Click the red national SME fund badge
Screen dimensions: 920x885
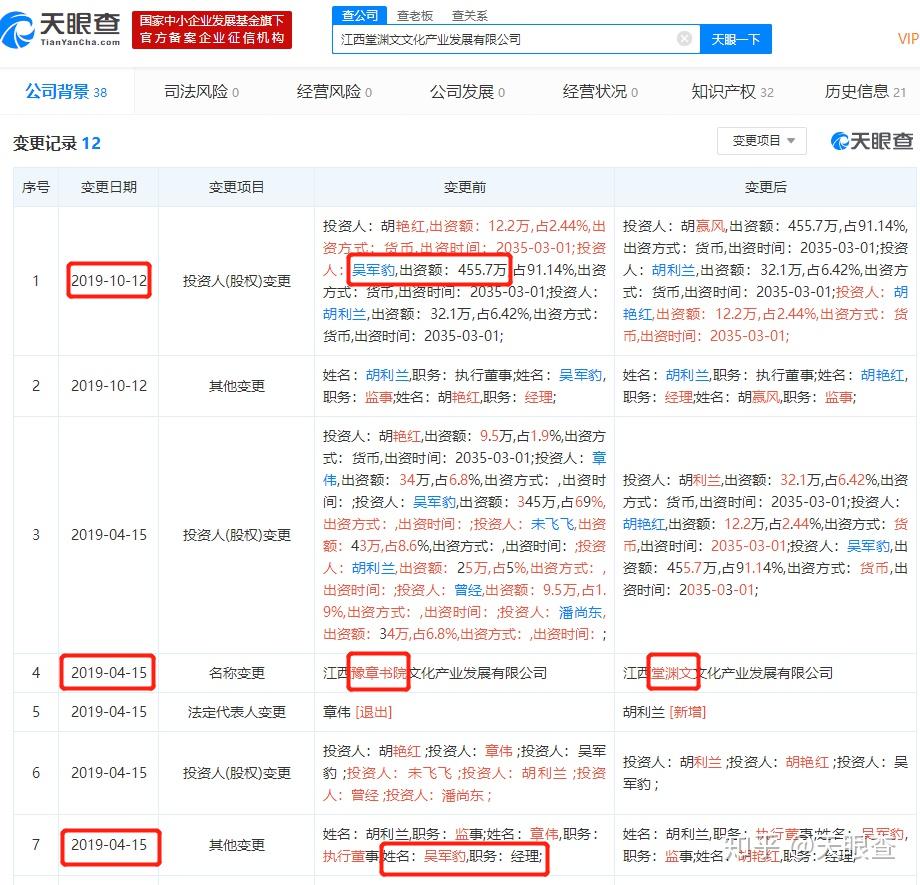pos(213,29)
